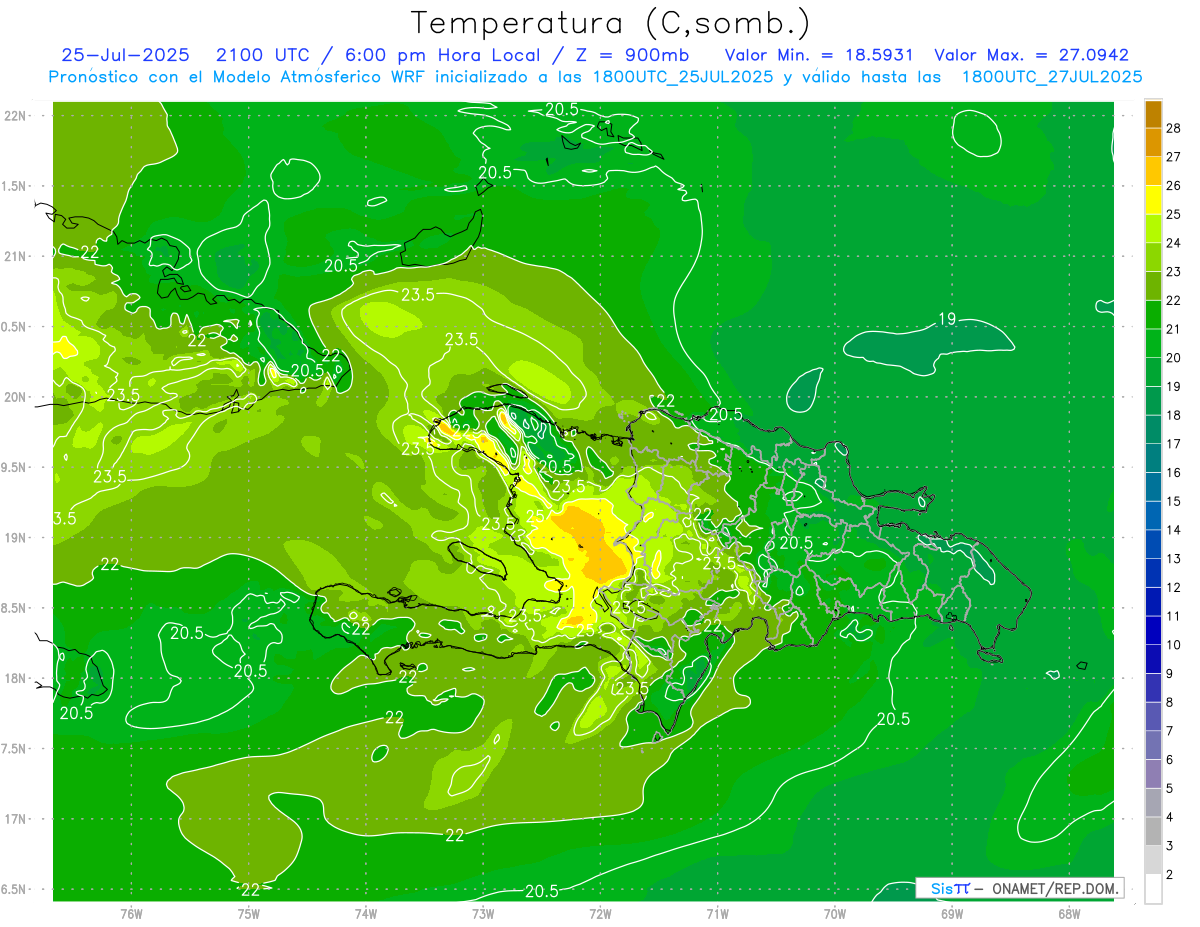The width and height of the screenshot is (1200, 927).
Task: Click the "18N" latitude axis label
Action: 15,678
